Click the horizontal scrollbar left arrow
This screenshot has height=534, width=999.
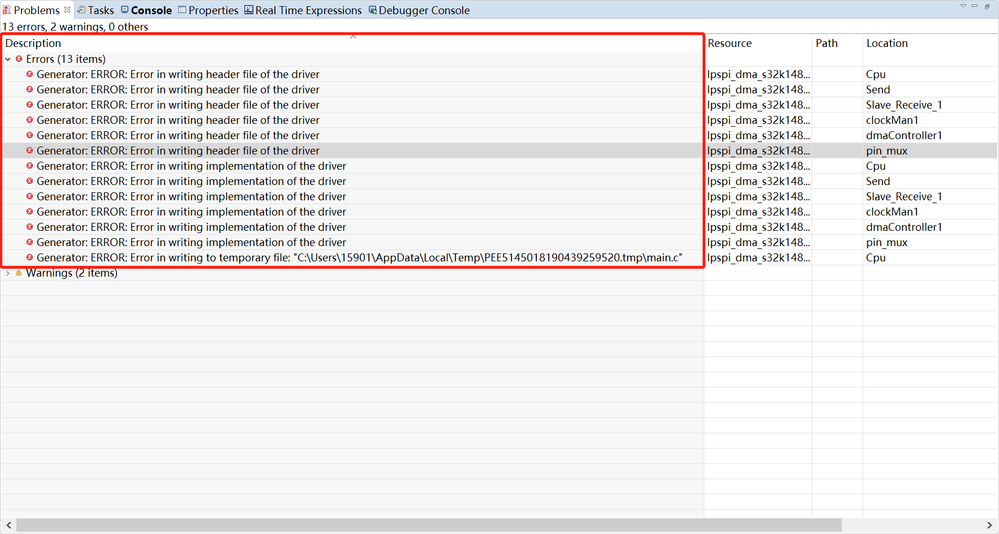tap(8, 525)
